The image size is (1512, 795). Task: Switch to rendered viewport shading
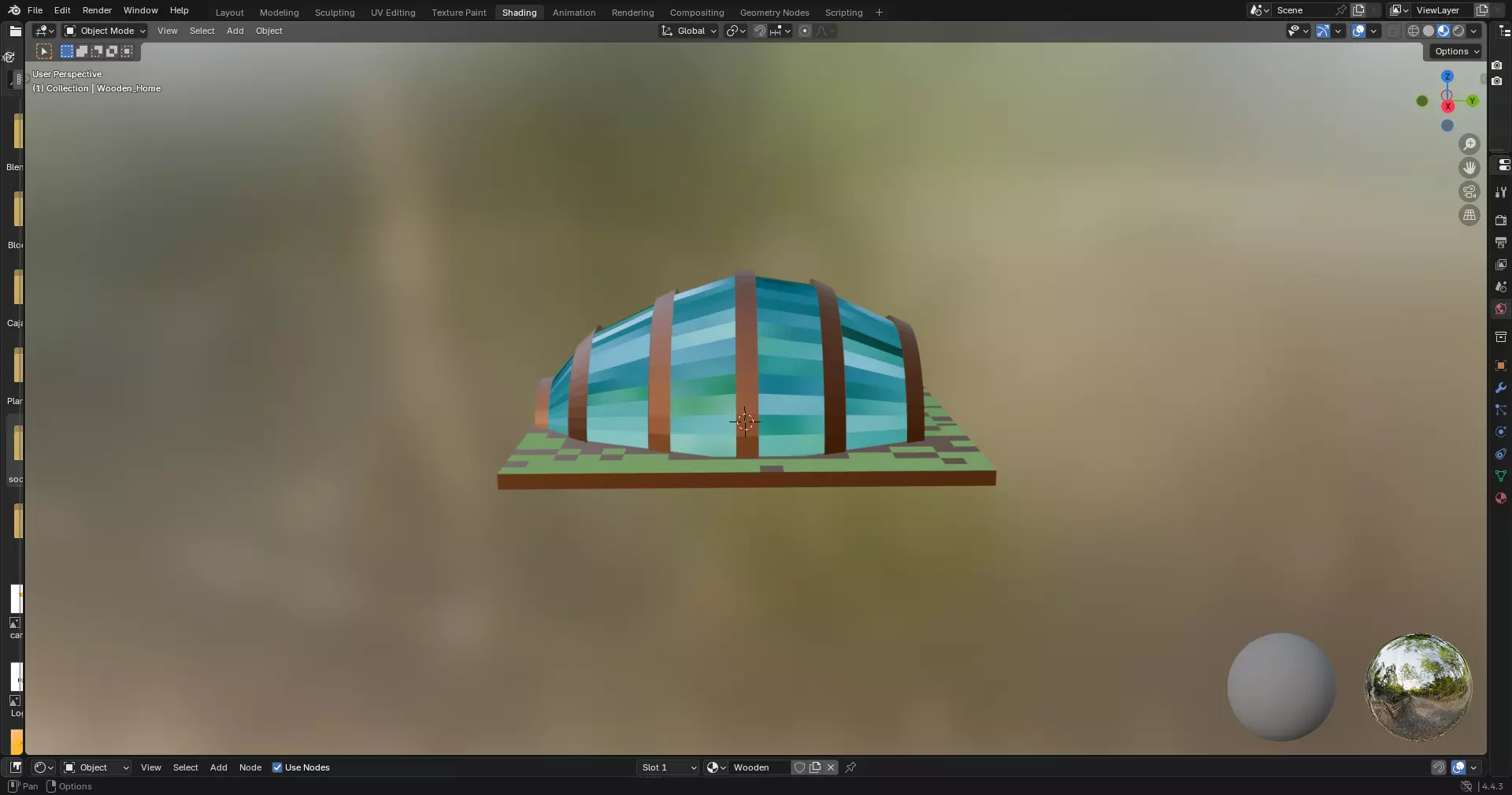[x=1458, y=31]
